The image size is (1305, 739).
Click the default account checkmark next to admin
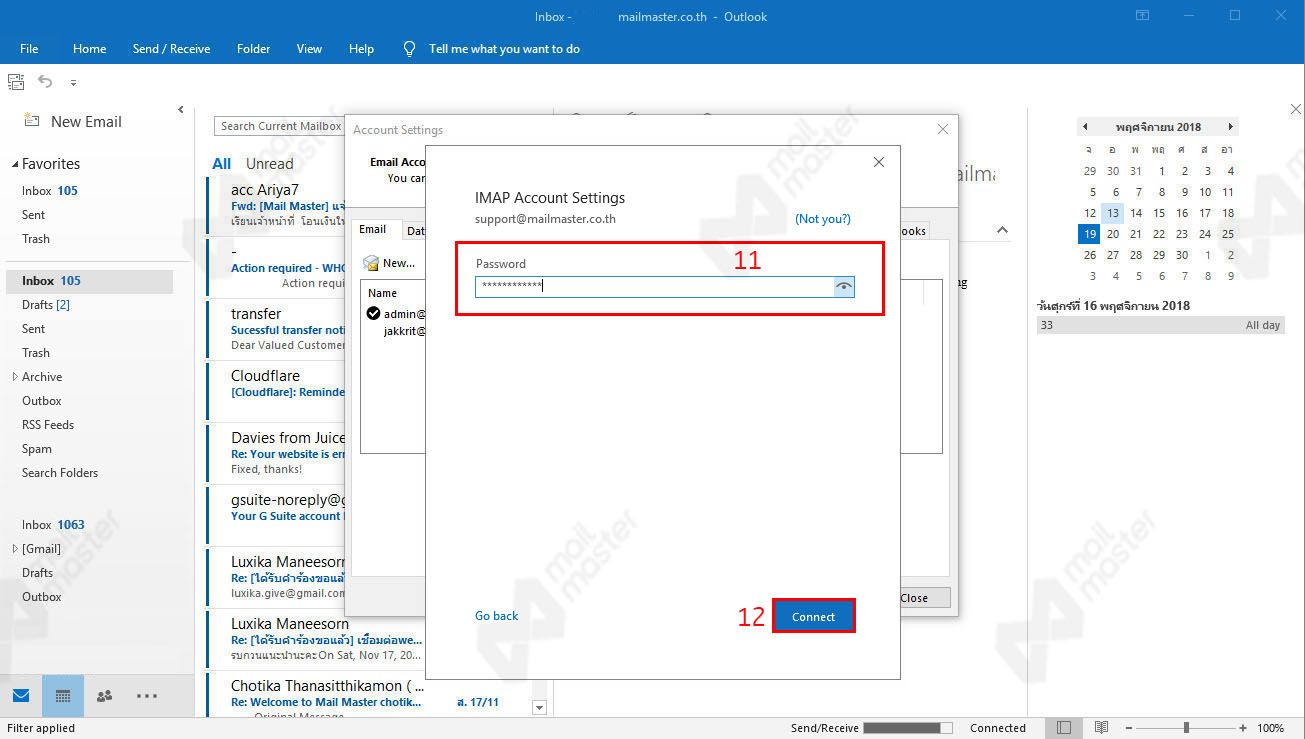(x=373, y=314)
